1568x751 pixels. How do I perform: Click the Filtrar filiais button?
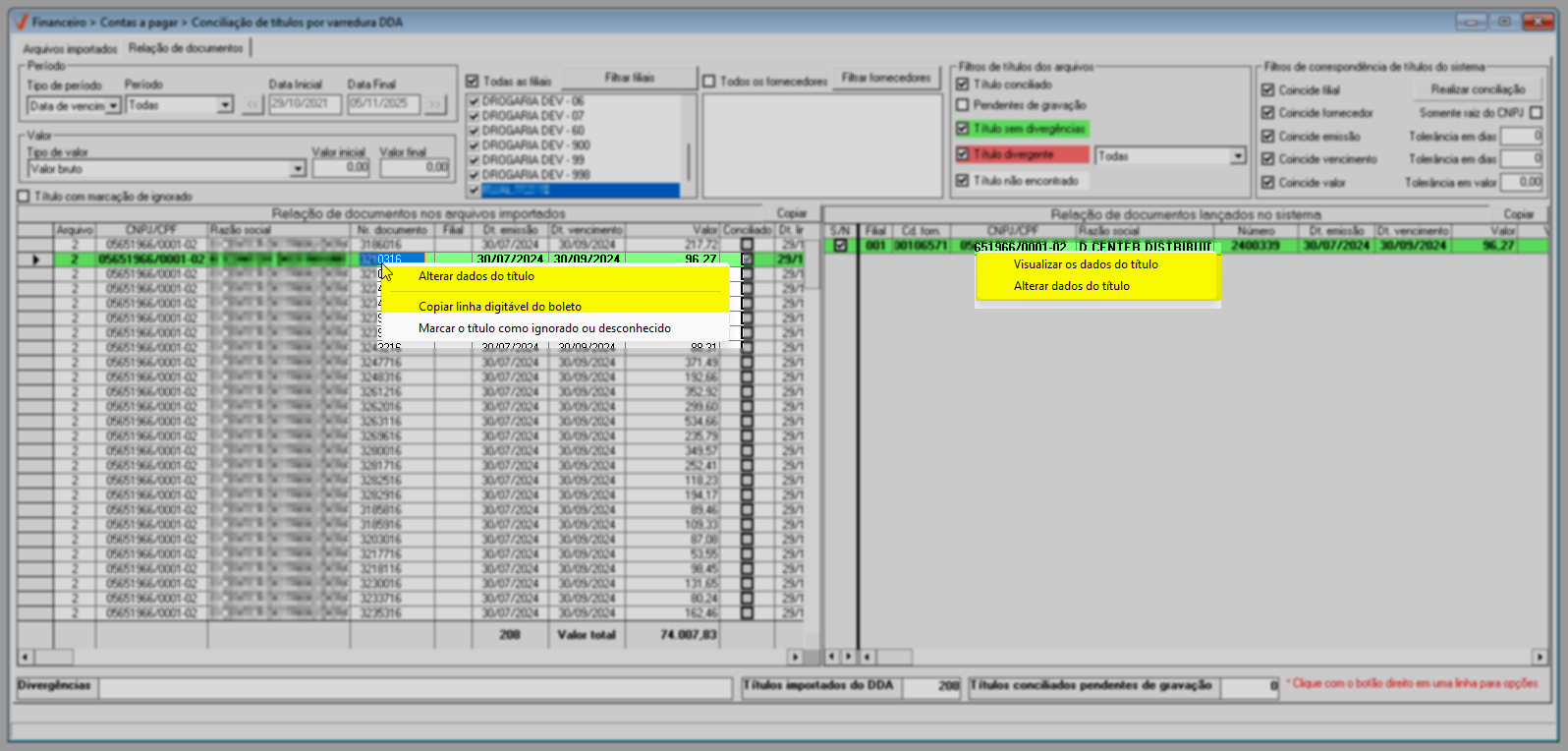pos(630,78)
